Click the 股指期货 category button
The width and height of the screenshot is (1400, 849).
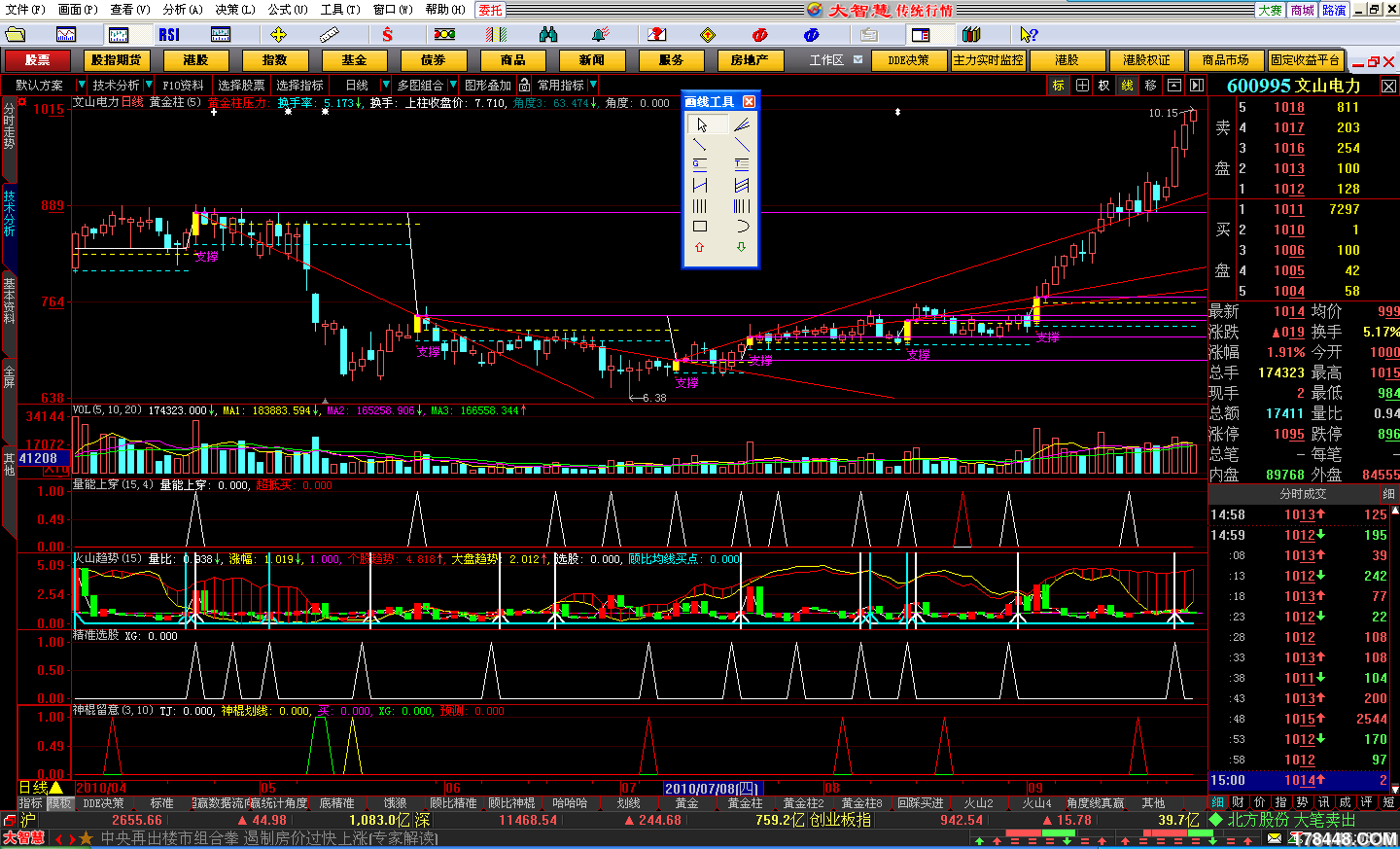[x=117, y=60]
